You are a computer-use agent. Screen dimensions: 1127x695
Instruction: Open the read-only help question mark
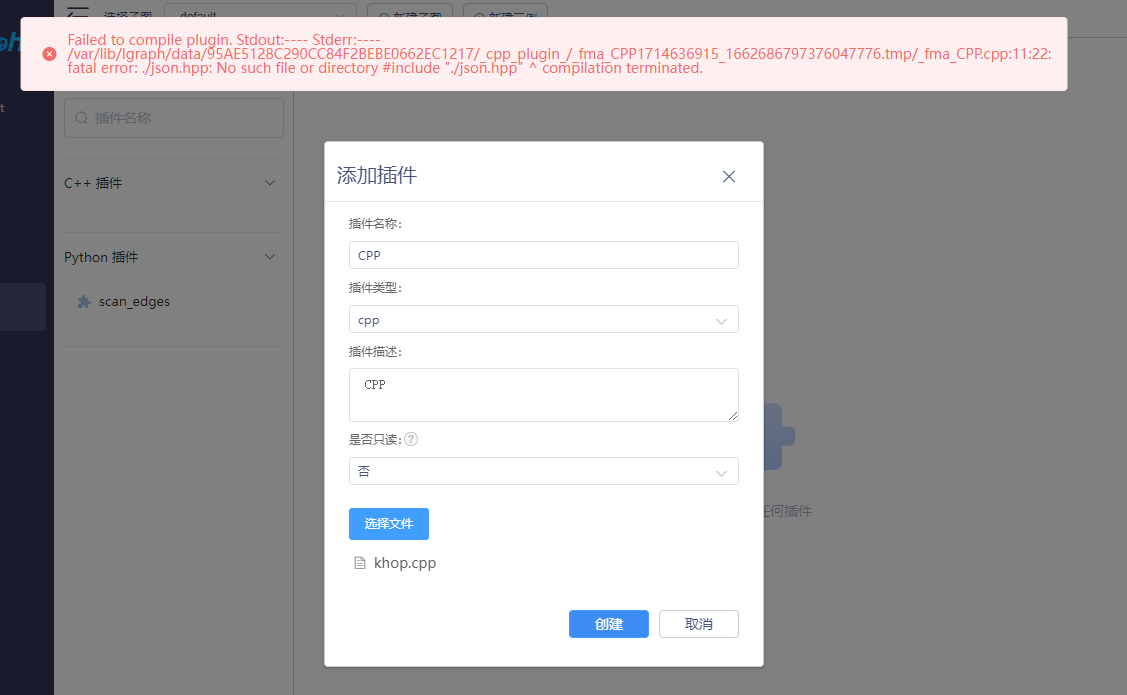pyautogui.click(x=411, y=439)
